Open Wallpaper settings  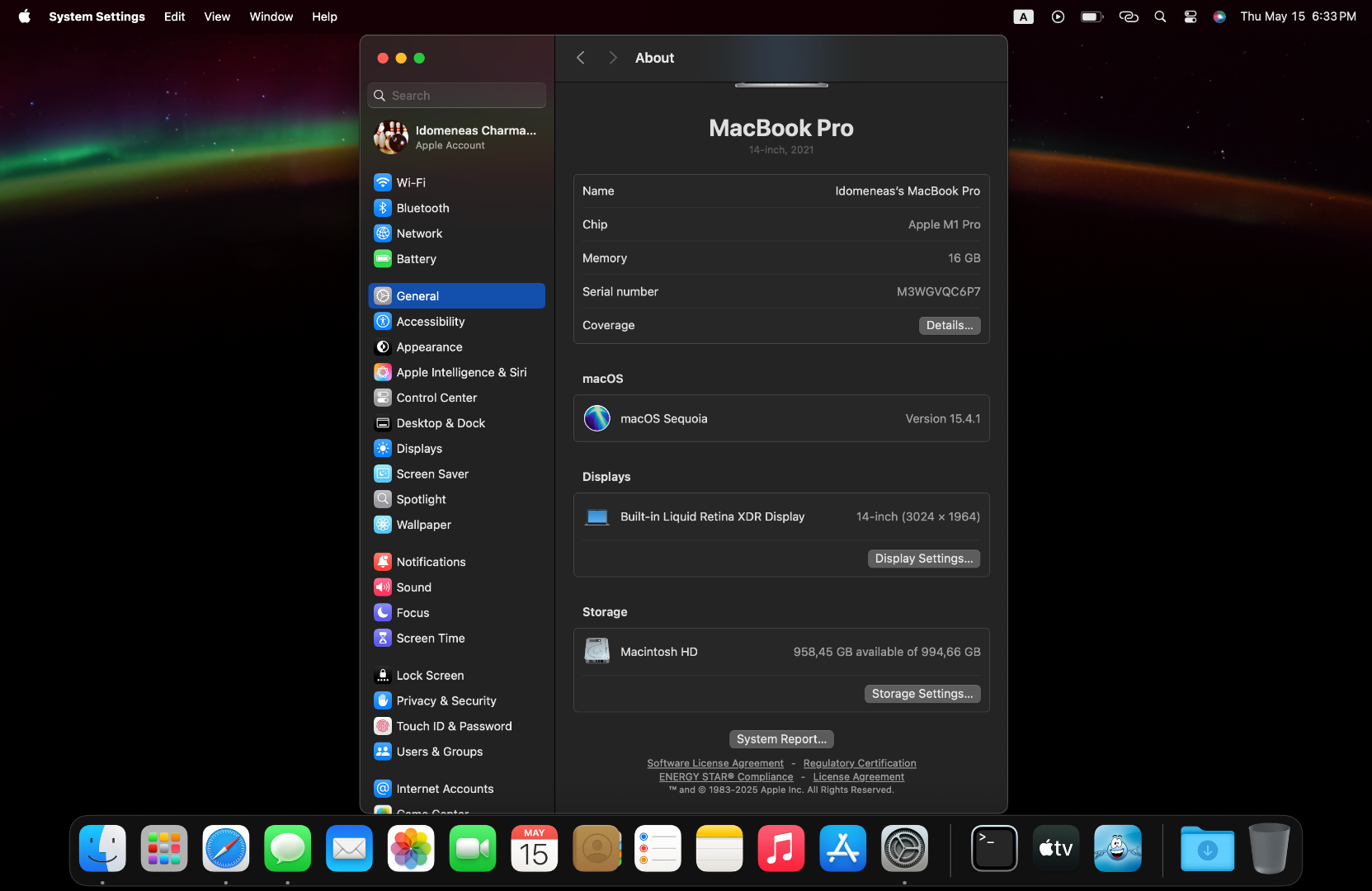coord(456,525)
